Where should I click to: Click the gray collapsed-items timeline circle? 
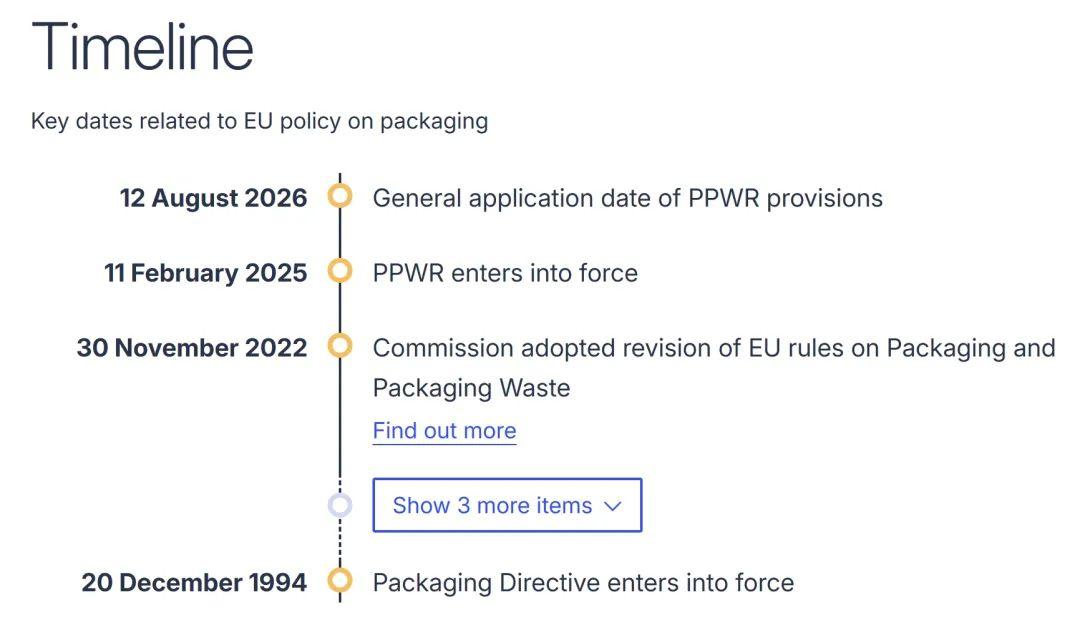point(340,505)
